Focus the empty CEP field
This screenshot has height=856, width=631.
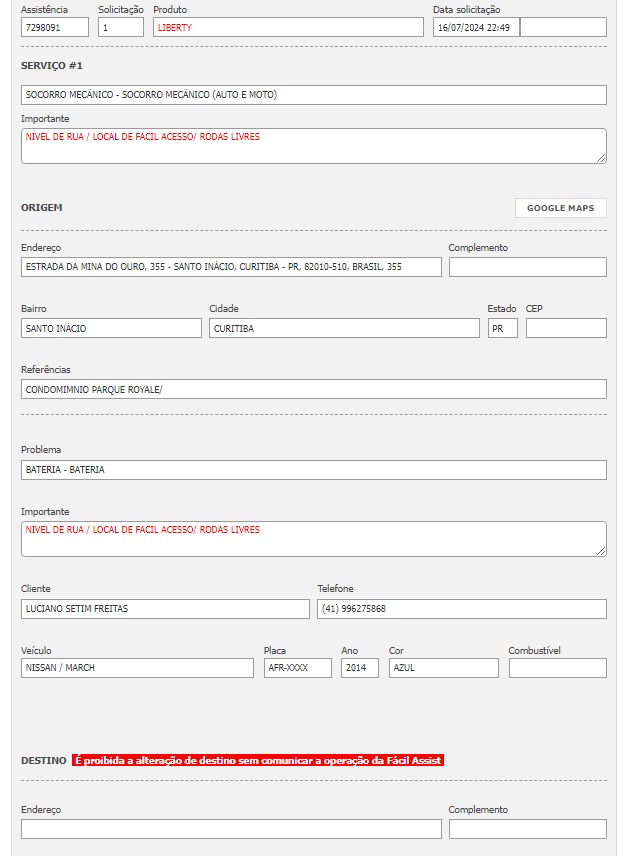click(x=566, y=328)
